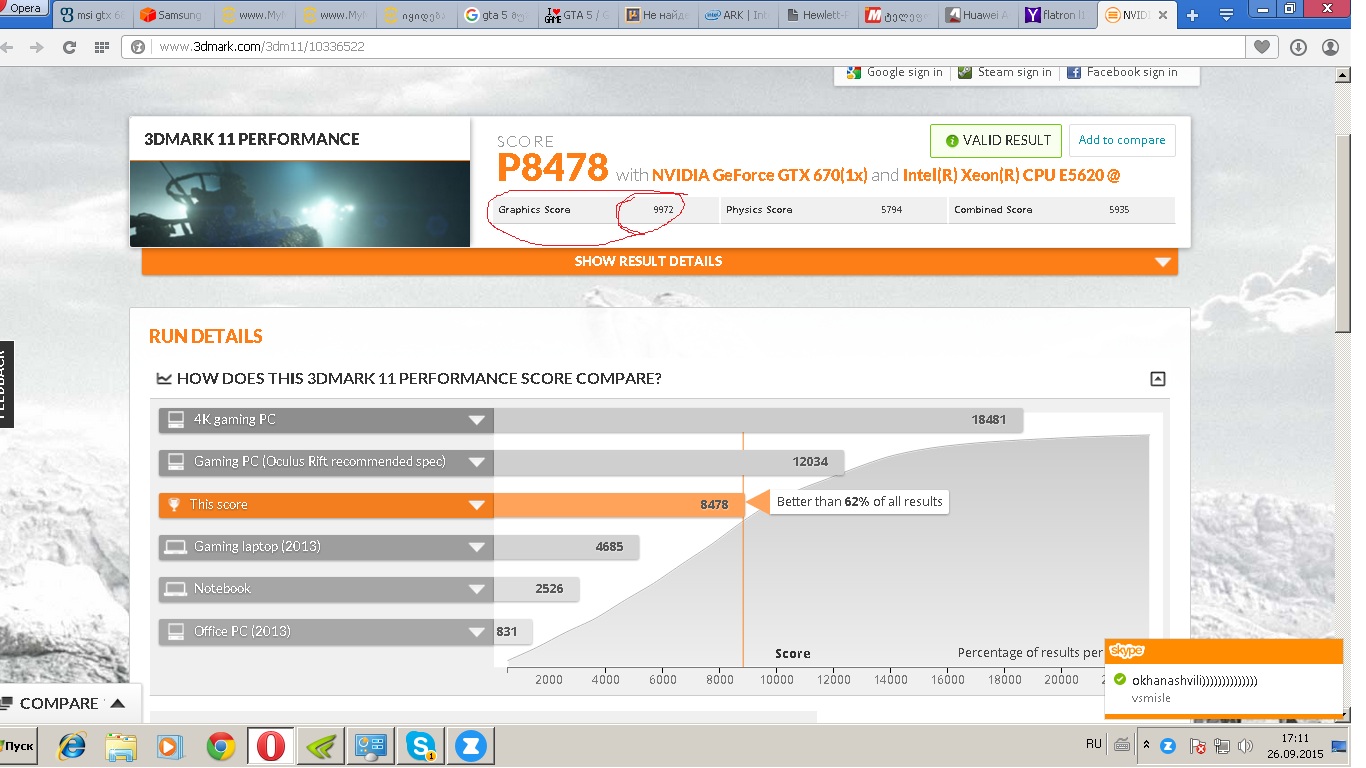This screenshot has width=1366, height=768.
Task: Switch to the 'msi gtx' tab
Action: tap(92, 16)
